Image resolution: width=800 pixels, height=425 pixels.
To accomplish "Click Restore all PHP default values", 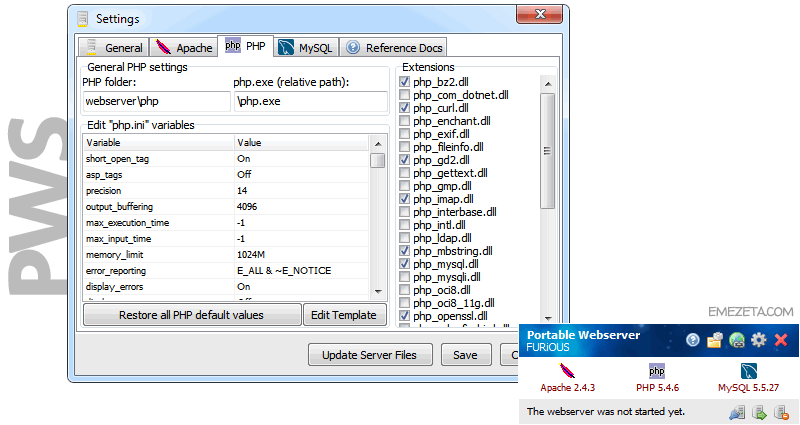I will (192, 315).
